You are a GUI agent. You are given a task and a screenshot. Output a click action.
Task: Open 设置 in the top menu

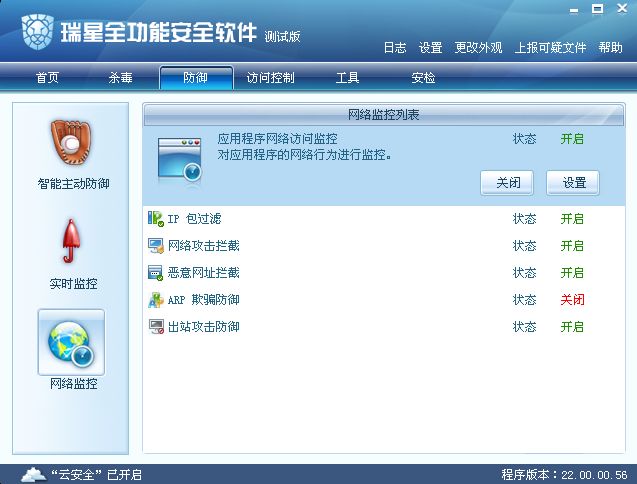[430, 48]
